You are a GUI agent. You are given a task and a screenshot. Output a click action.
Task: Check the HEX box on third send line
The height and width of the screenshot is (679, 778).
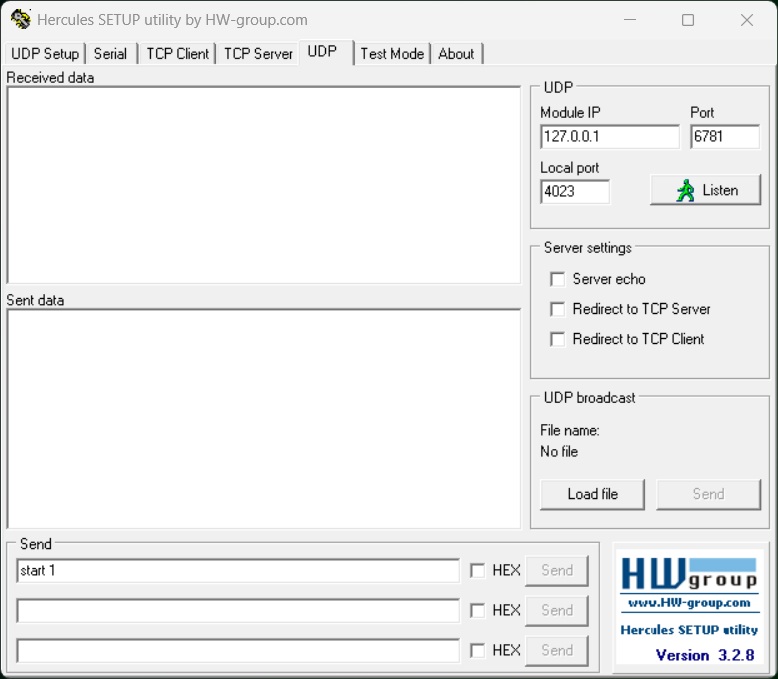point(477,650)
